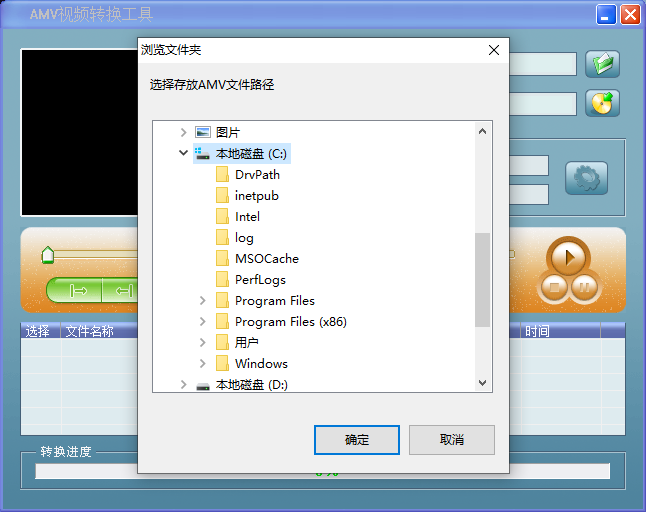Select the PerfLogs folder
The width and height of the screenshot is (646, 512).
pos(251,280)
